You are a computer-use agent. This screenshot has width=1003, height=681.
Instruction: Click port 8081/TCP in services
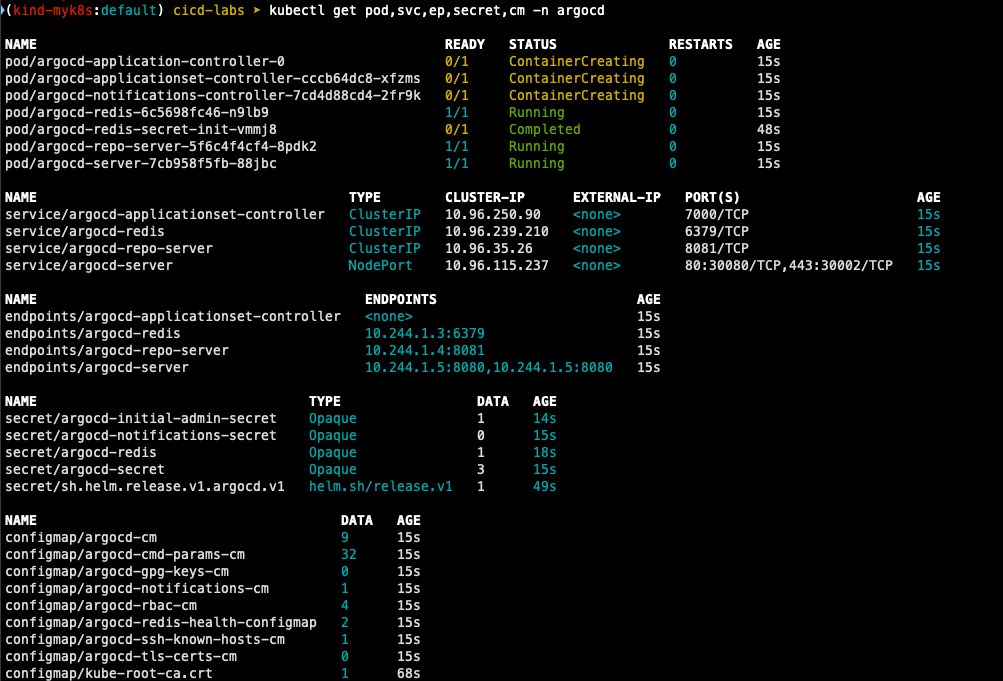(x=716, y=248)
